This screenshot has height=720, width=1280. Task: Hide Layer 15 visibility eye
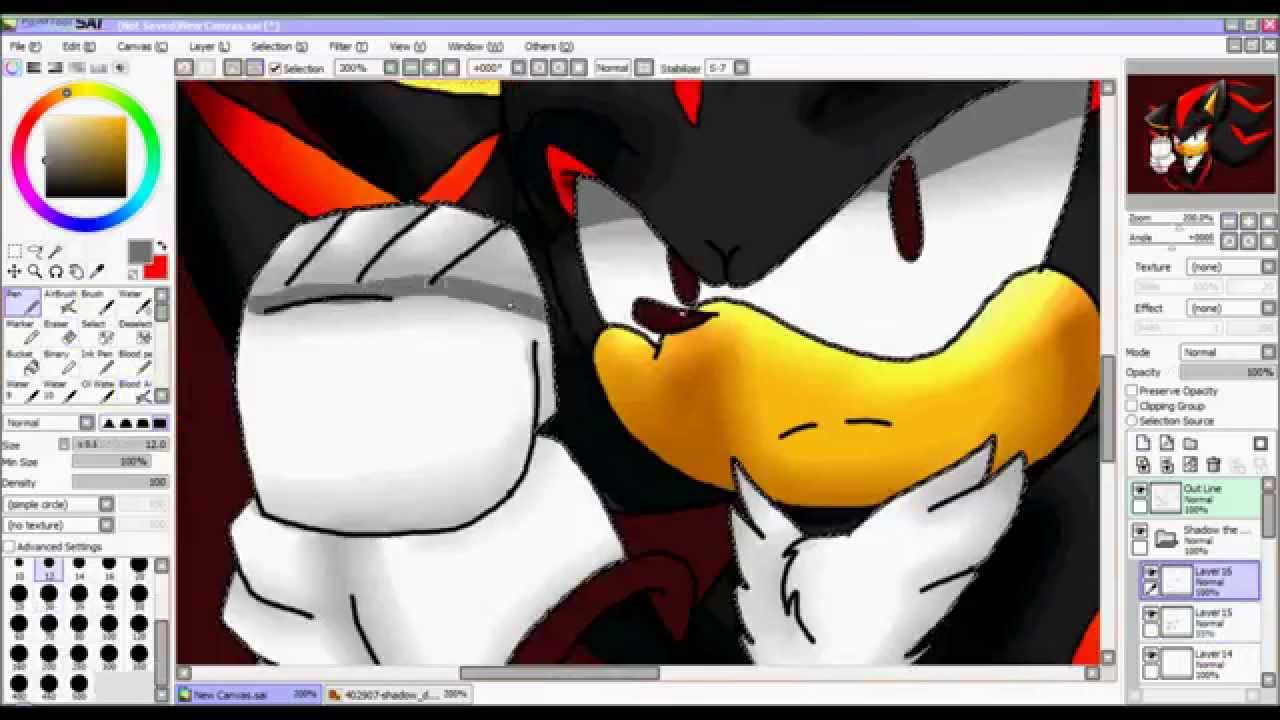pyautogui.click(x=1151, y=614)
